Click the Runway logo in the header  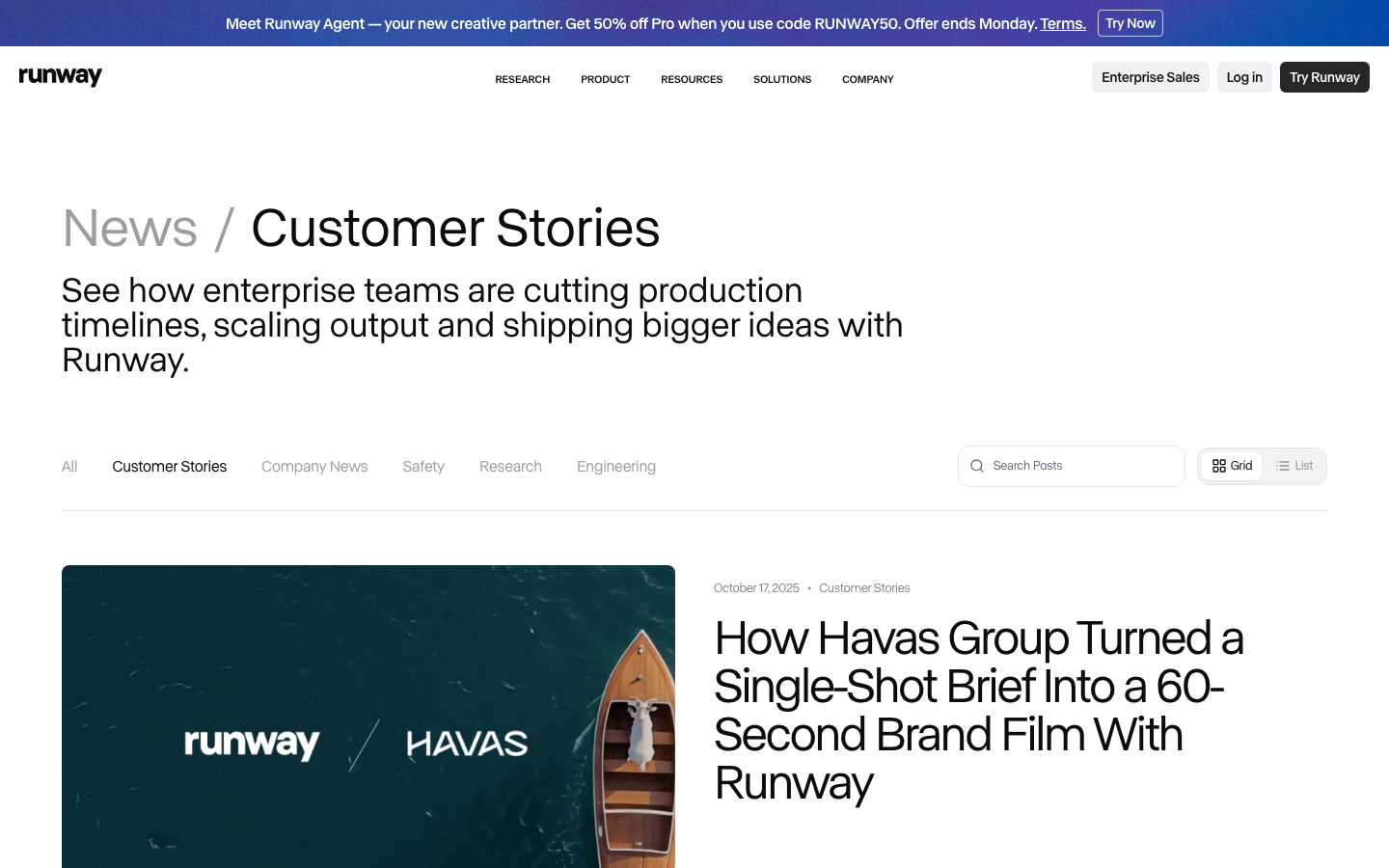coord(60,76)
